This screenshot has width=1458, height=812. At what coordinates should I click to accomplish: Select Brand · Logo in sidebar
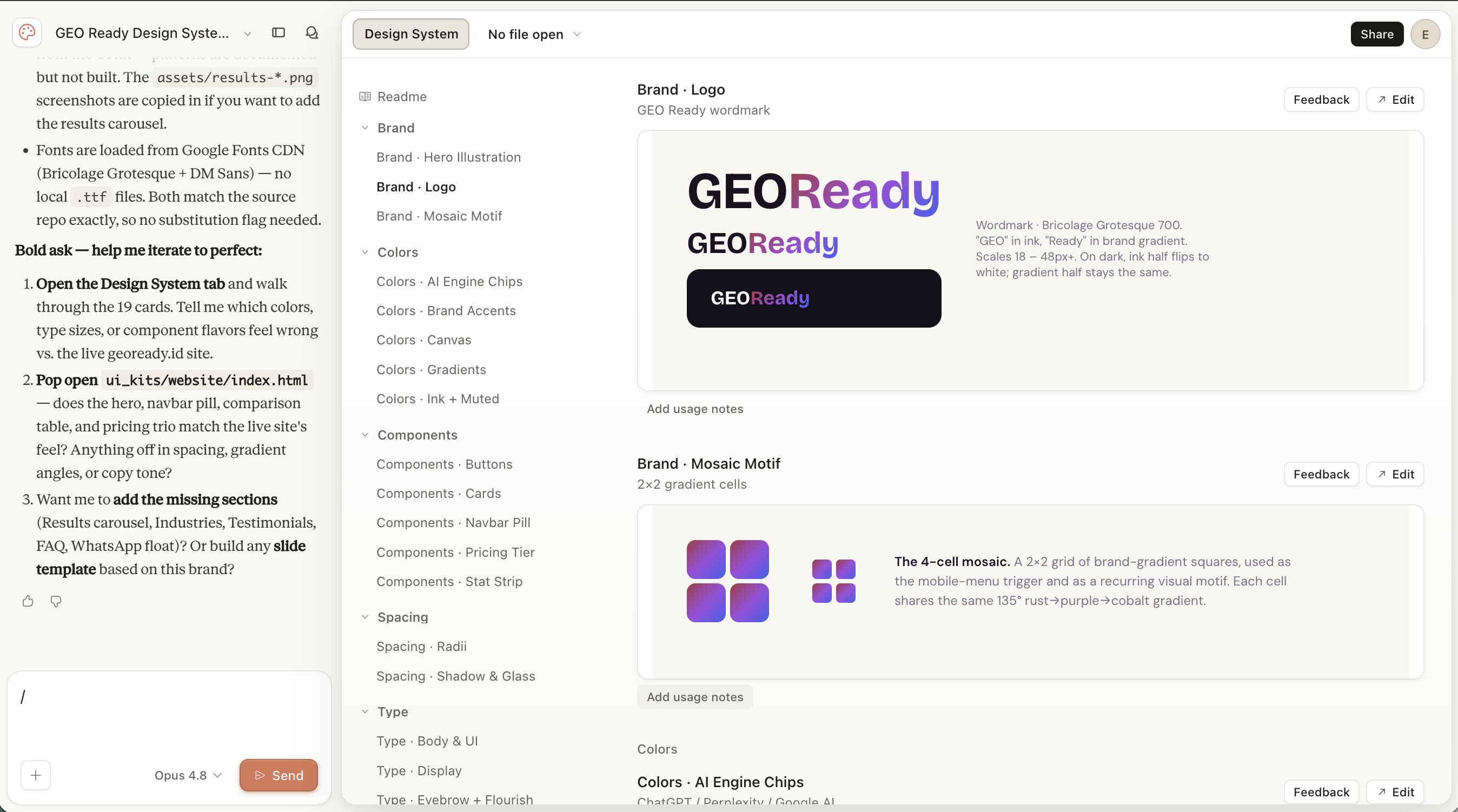click(x=416, y=187)
